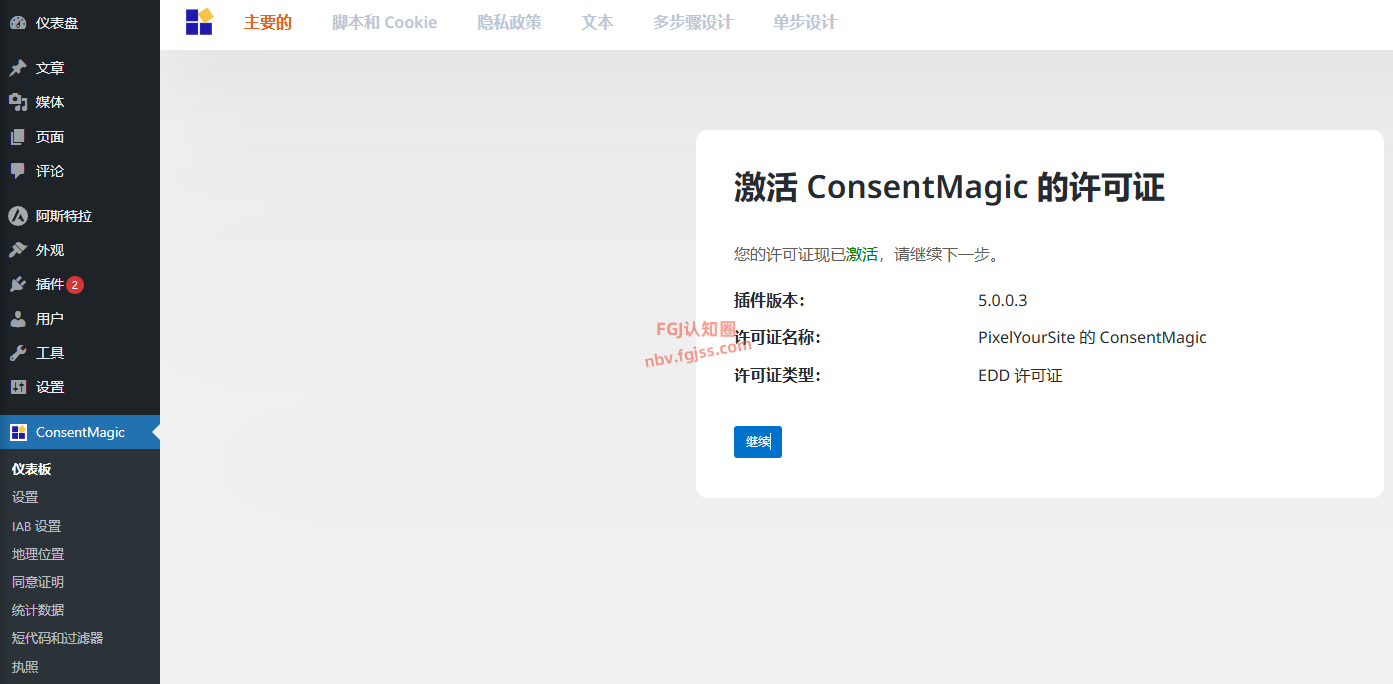Select ConsentMagic in the sidebar menu
Image resolution: width=1393 pixels, height=684 pixels.
click(80, 432)
